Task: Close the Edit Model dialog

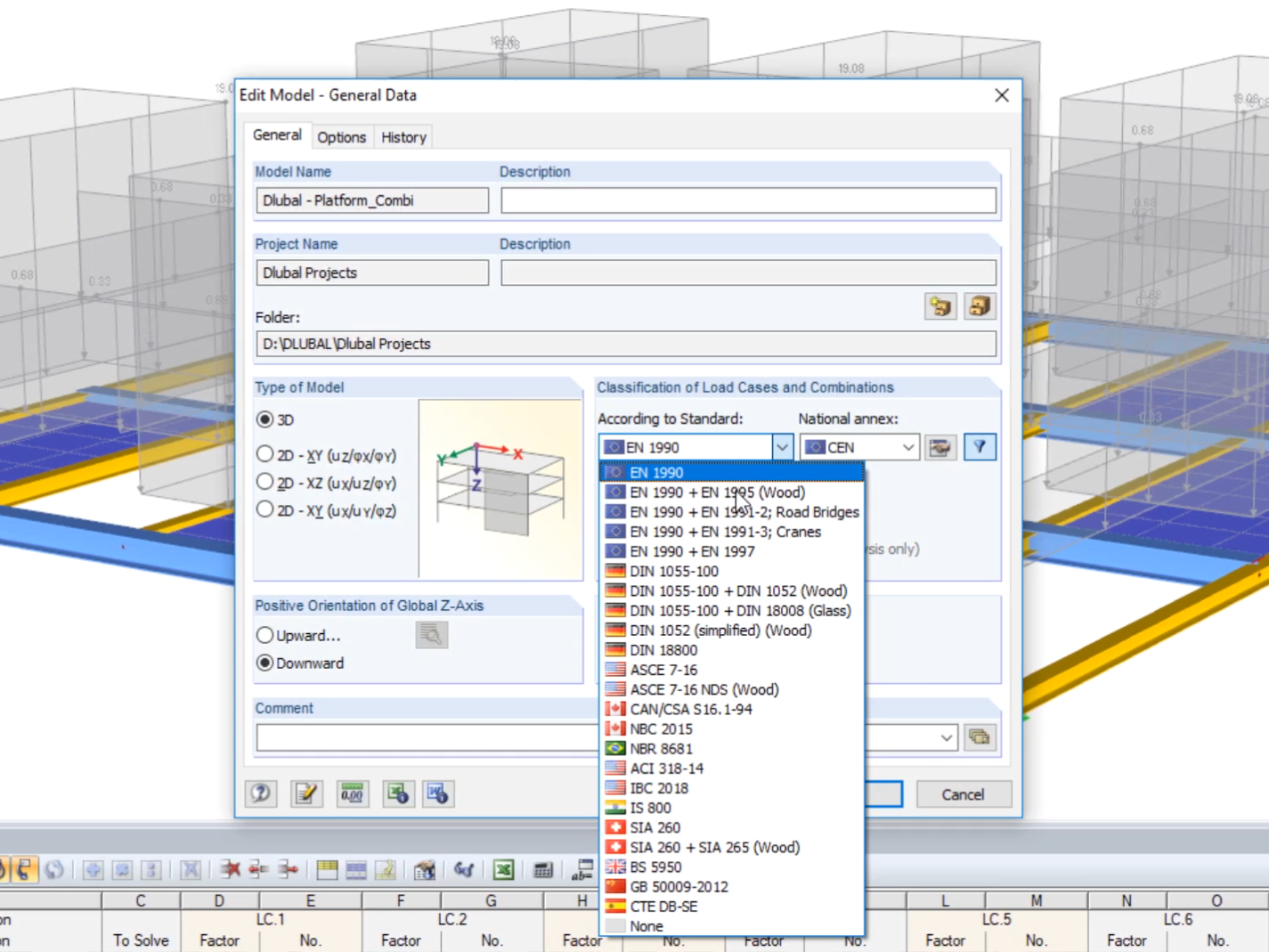Action: [x=1002, y=95]
